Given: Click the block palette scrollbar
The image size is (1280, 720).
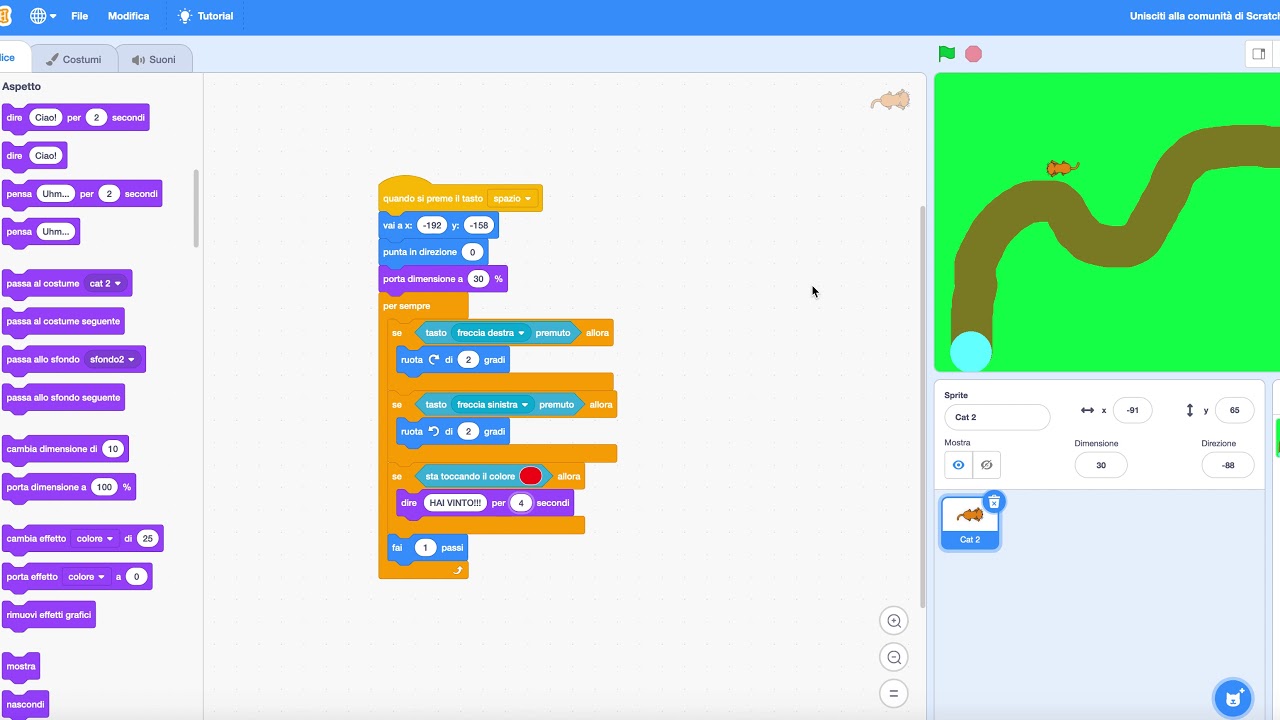Looking at the screenshot, I should coord(196,208).
